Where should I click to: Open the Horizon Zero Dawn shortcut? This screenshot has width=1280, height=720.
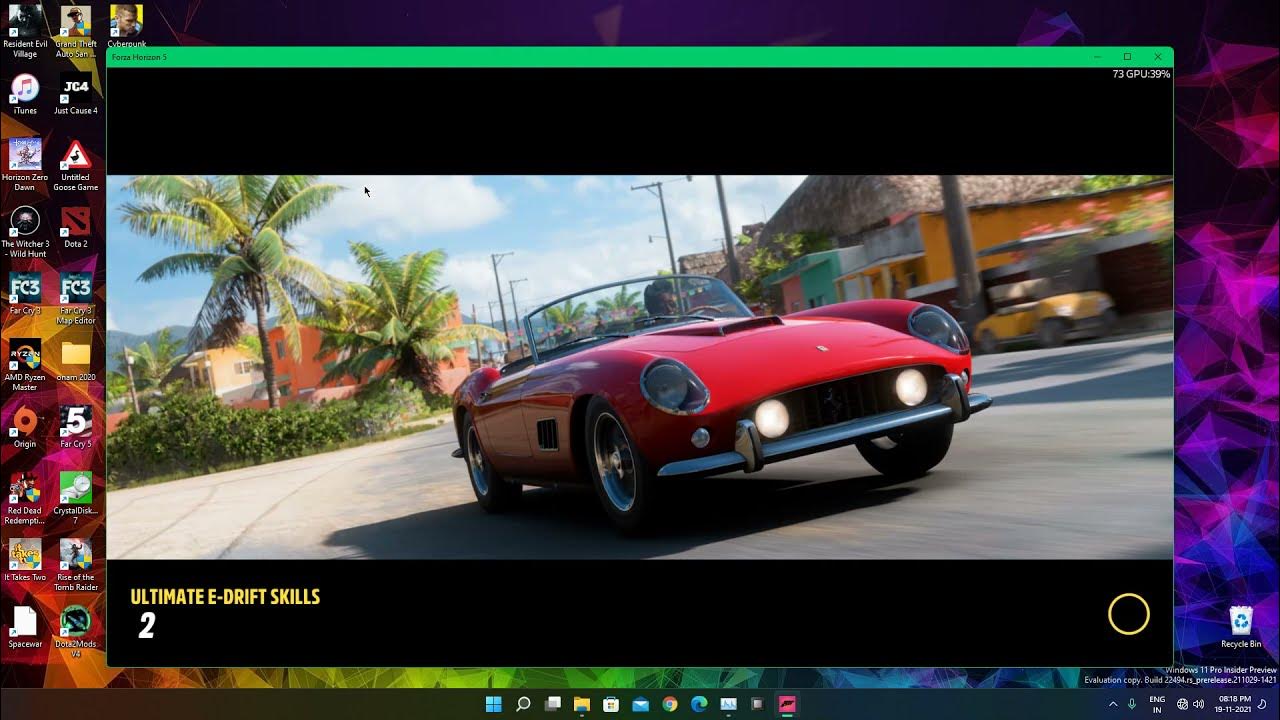[x=25, y=165]
